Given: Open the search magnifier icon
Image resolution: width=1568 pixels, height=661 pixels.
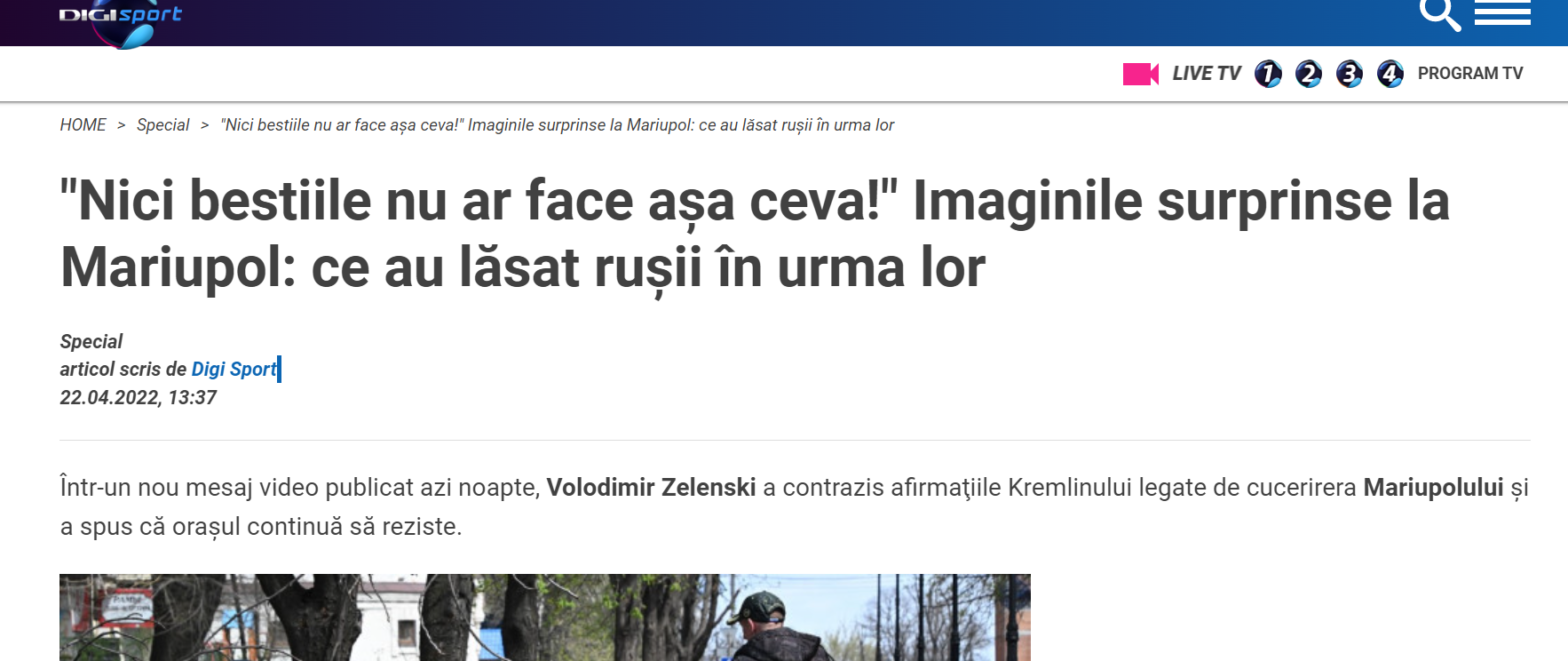Looking at the screenshot, I should coord(1440,14).
